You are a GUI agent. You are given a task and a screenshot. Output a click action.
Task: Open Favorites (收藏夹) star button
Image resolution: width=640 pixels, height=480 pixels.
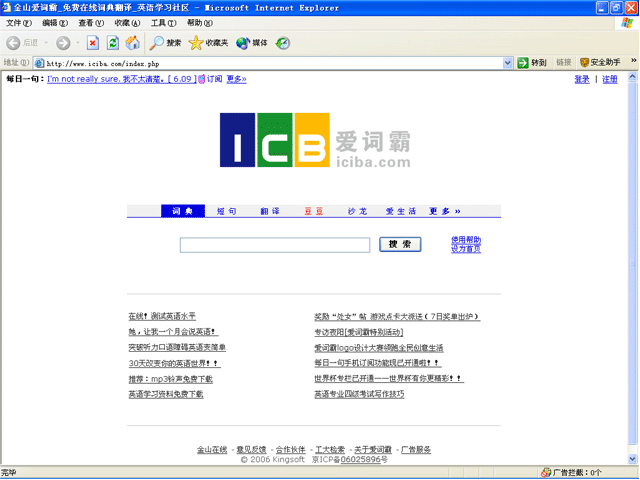coord(208,43)
